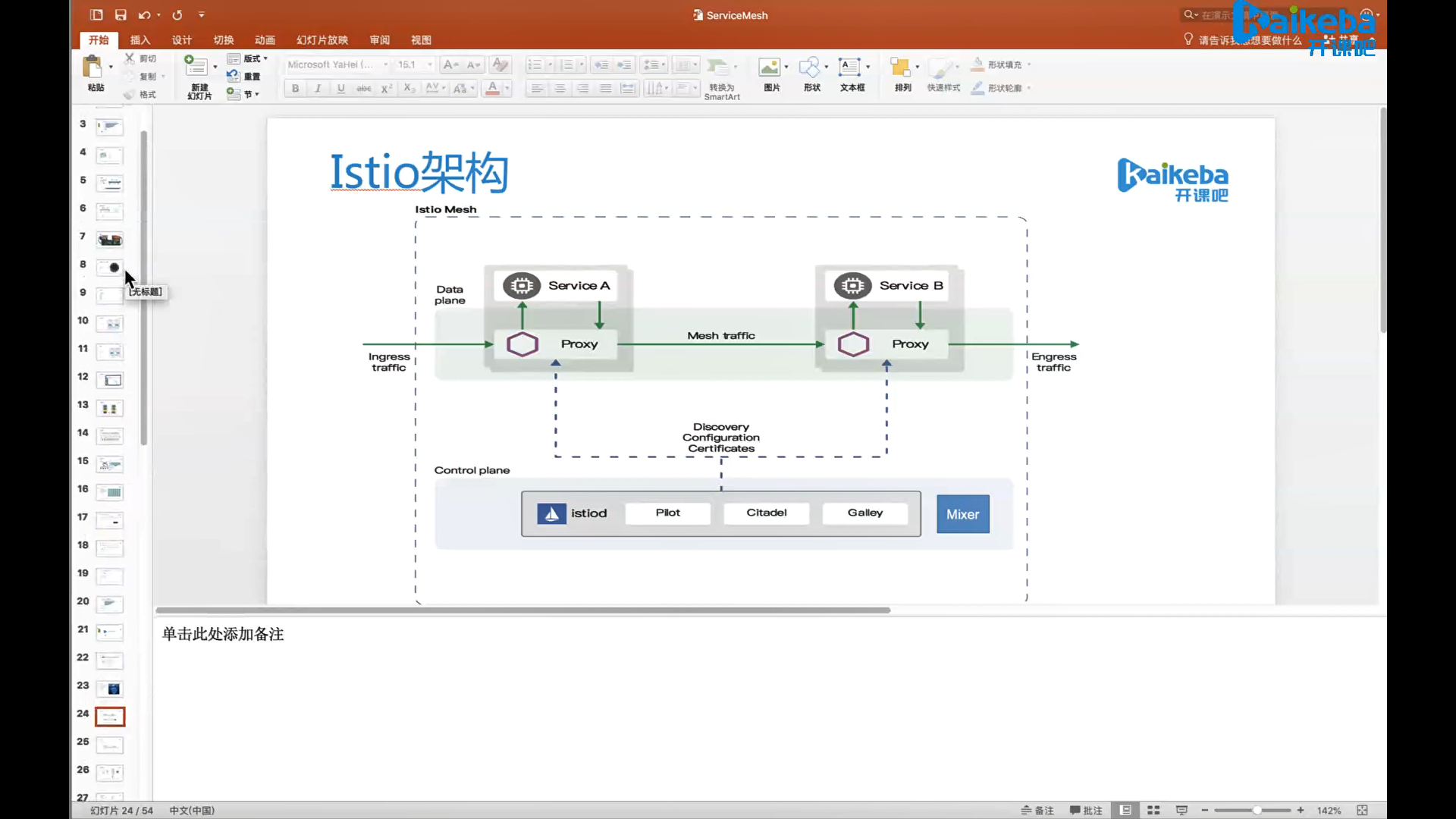Viewport: 1456px width, 819px height.
Task: Expand the 版式 layout dropdown
Action: [251, 58]
